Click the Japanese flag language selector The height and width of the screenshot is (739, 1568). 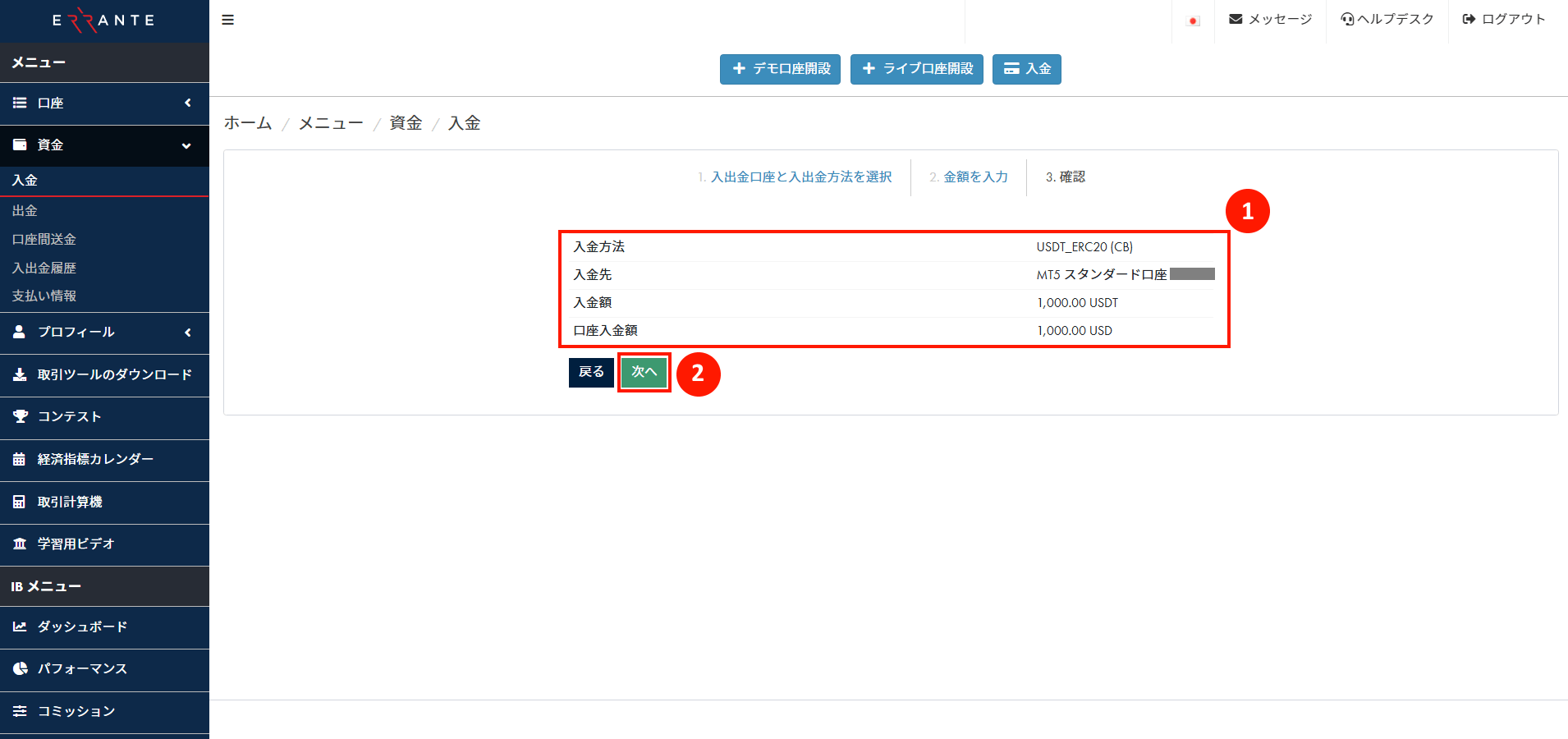[1193, 20]
